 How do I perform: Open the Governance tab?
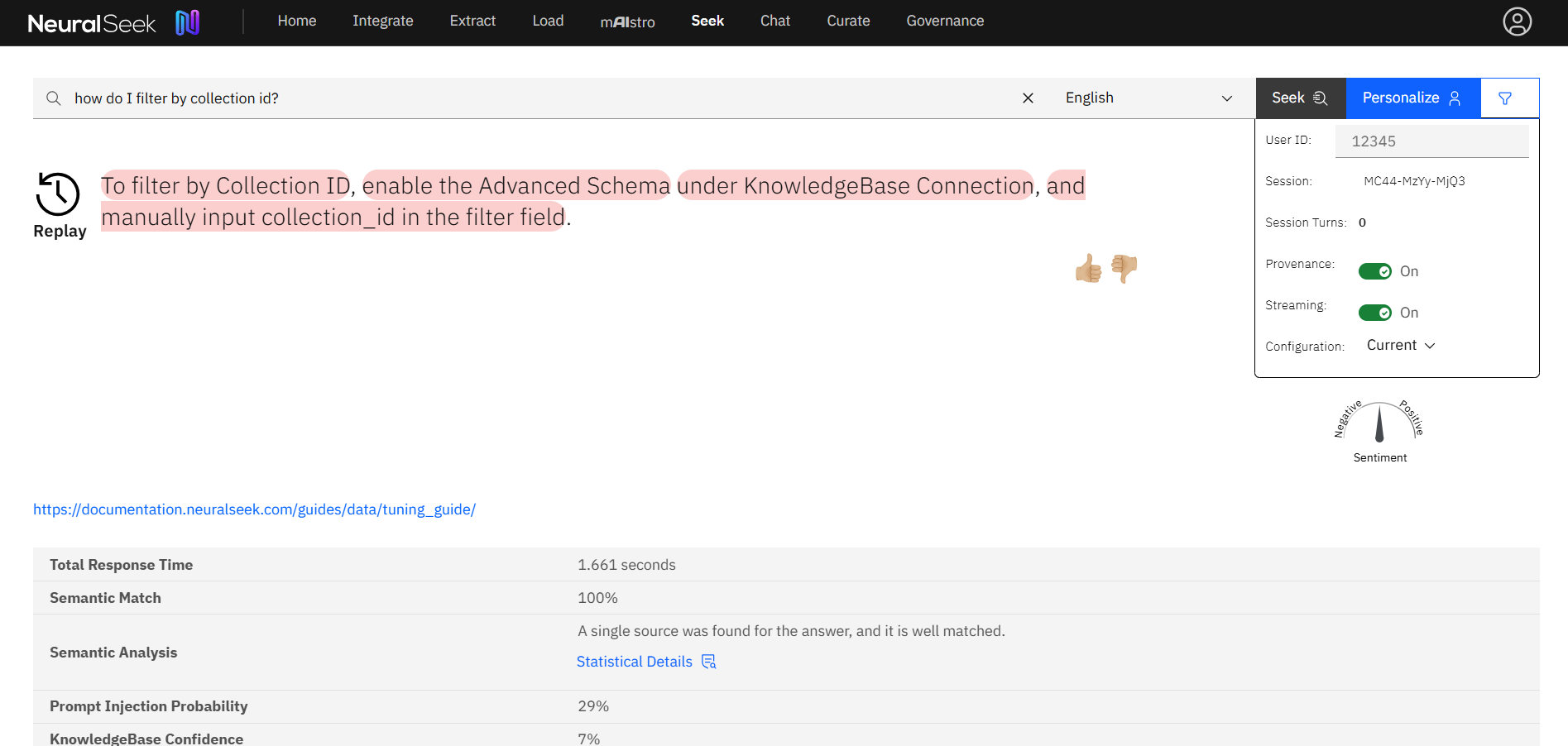coord(945,22)
